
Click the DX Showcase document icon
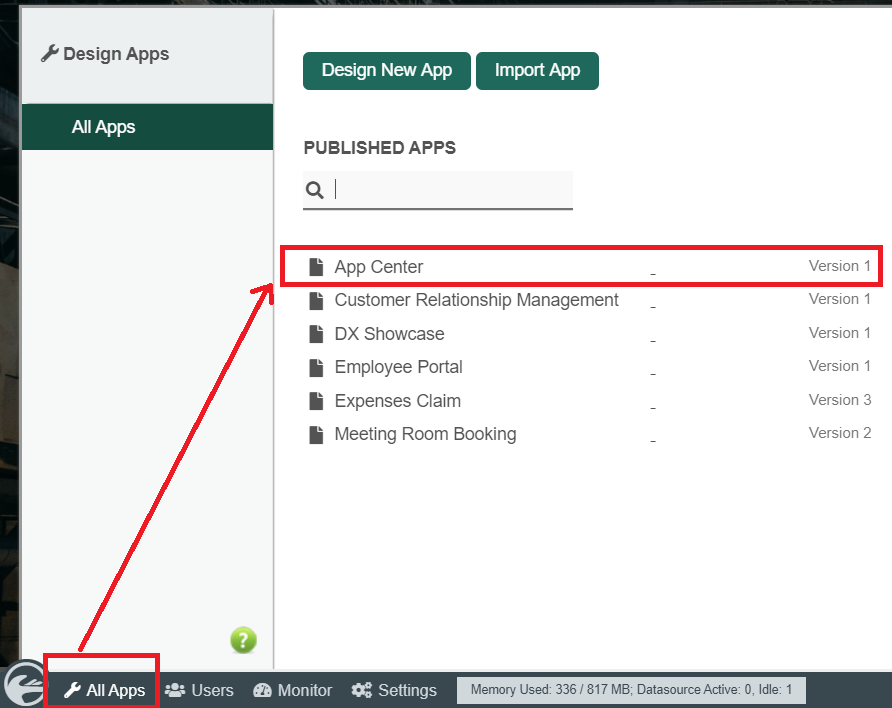316,334
